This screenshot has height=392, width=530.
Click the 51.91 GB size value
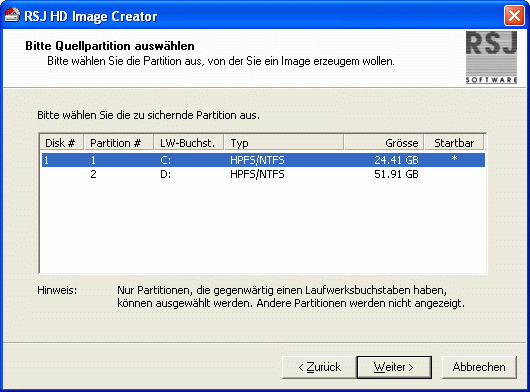pos(396,174)
